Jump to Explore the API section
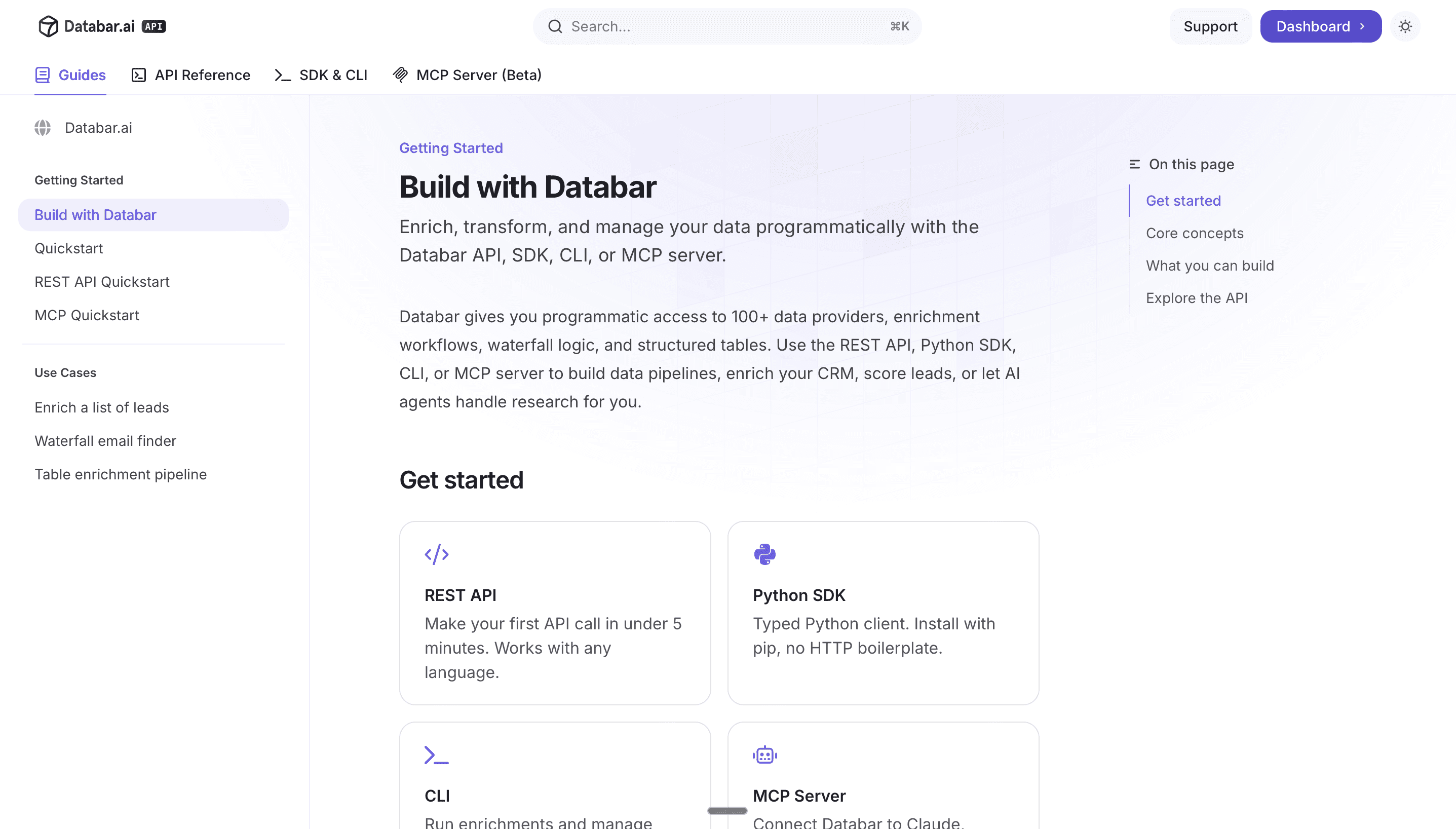This screenshot has width=1456, height=829. click(x=1197, y=298)
